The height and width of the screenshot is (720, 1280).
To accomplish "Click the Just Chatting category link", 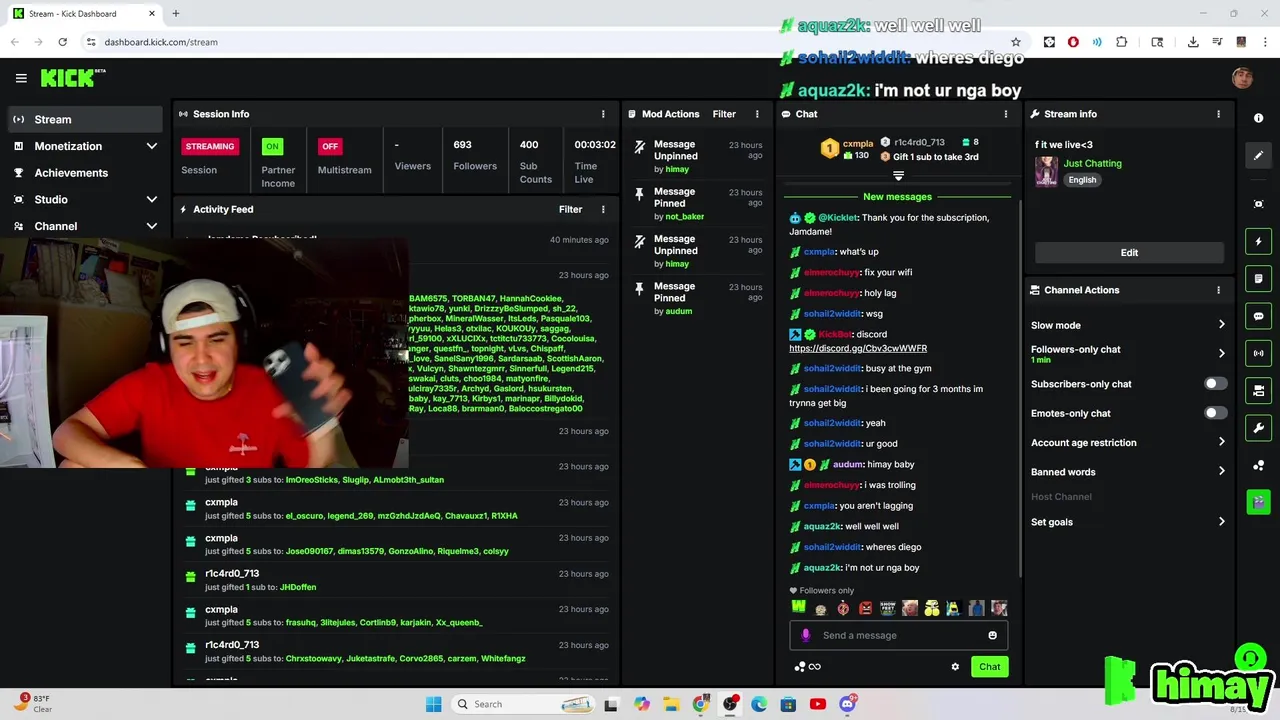I will tap(1092, 163).
